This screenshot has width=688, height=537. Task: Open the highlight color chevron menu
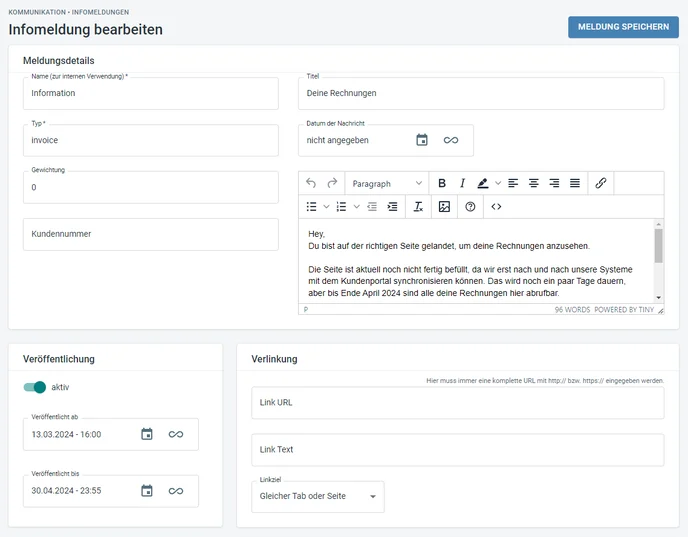click(x=498, y=183)
